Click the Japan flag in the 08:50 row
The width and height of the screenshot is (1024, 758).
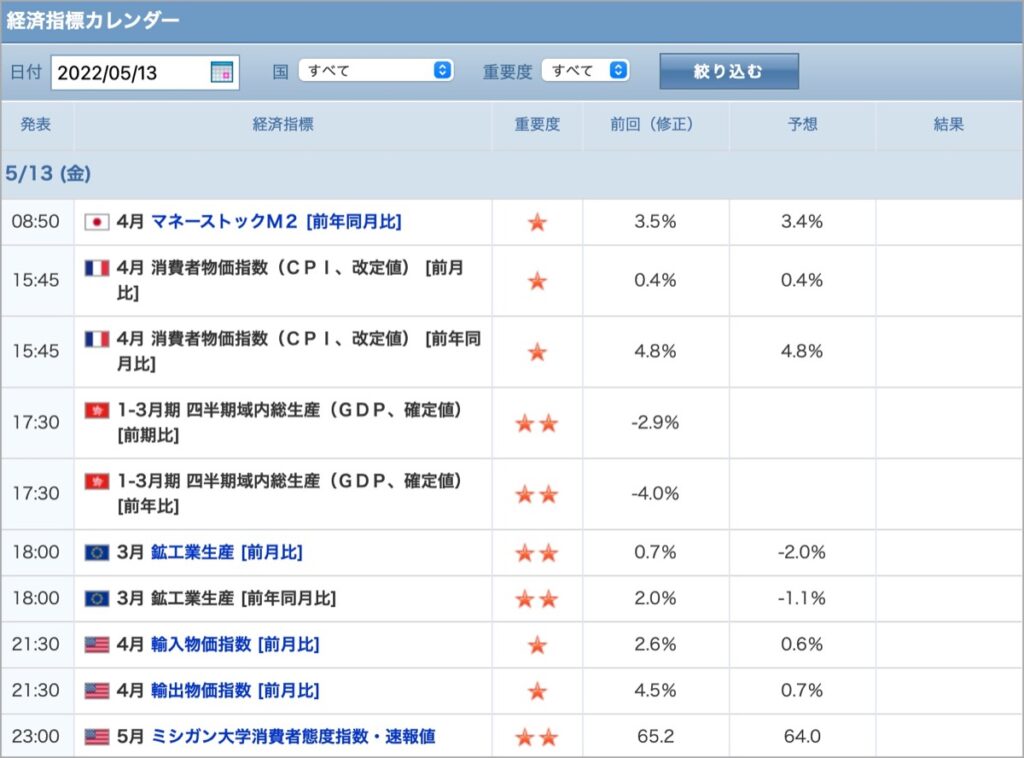pos(97,222)
